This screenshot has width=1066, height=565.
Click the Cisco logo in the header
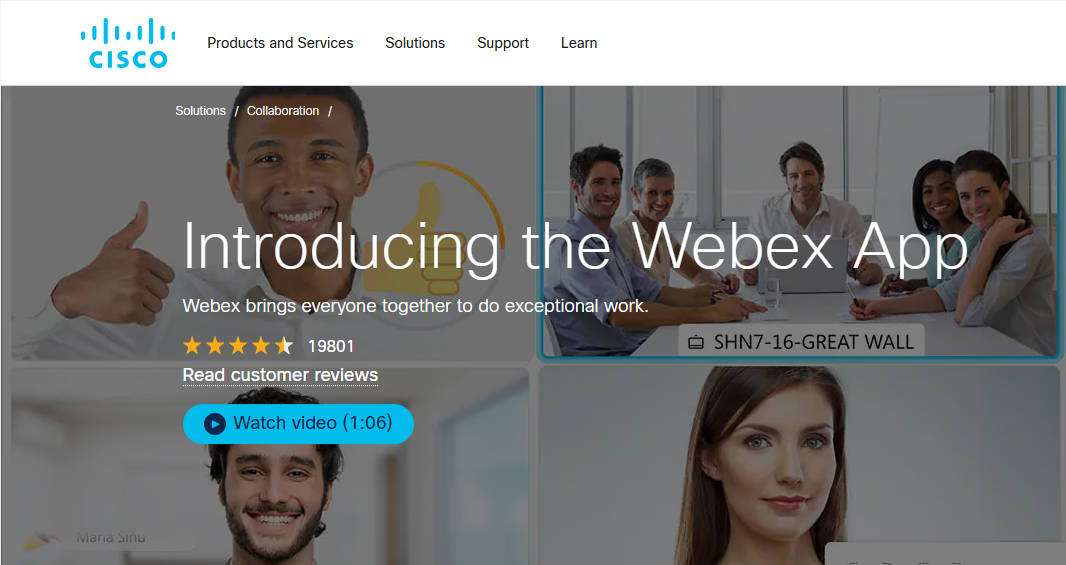click(x=128, y=43)
